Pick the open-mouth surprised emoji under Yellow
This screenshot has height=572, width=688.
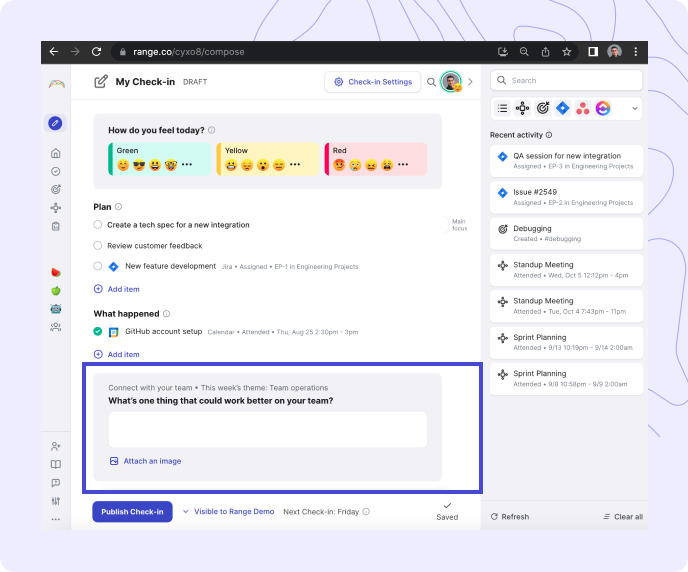click(263, 165)
